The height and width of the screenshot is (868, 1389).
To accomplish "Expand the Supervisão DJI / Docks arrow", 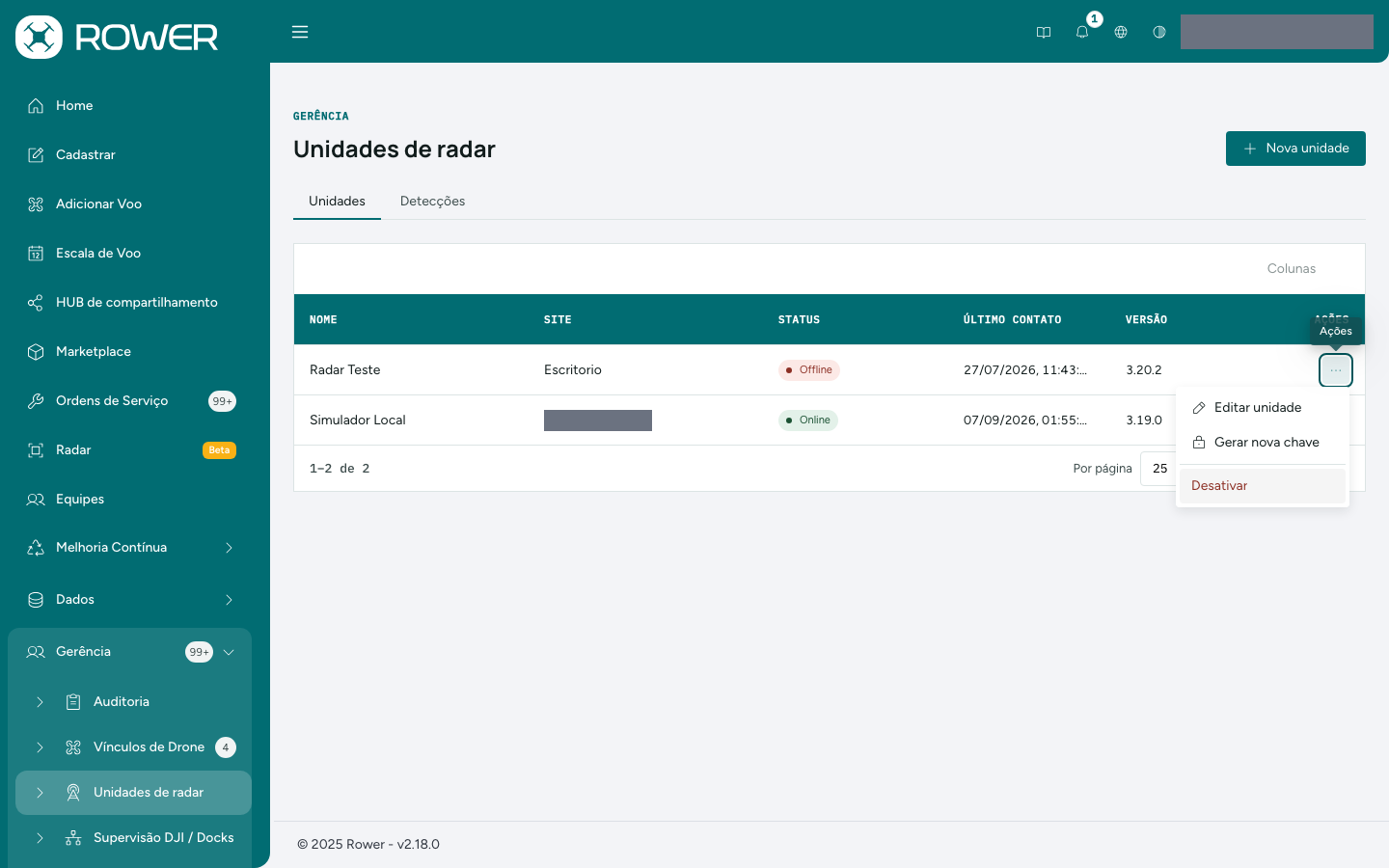I will (40, 838).
